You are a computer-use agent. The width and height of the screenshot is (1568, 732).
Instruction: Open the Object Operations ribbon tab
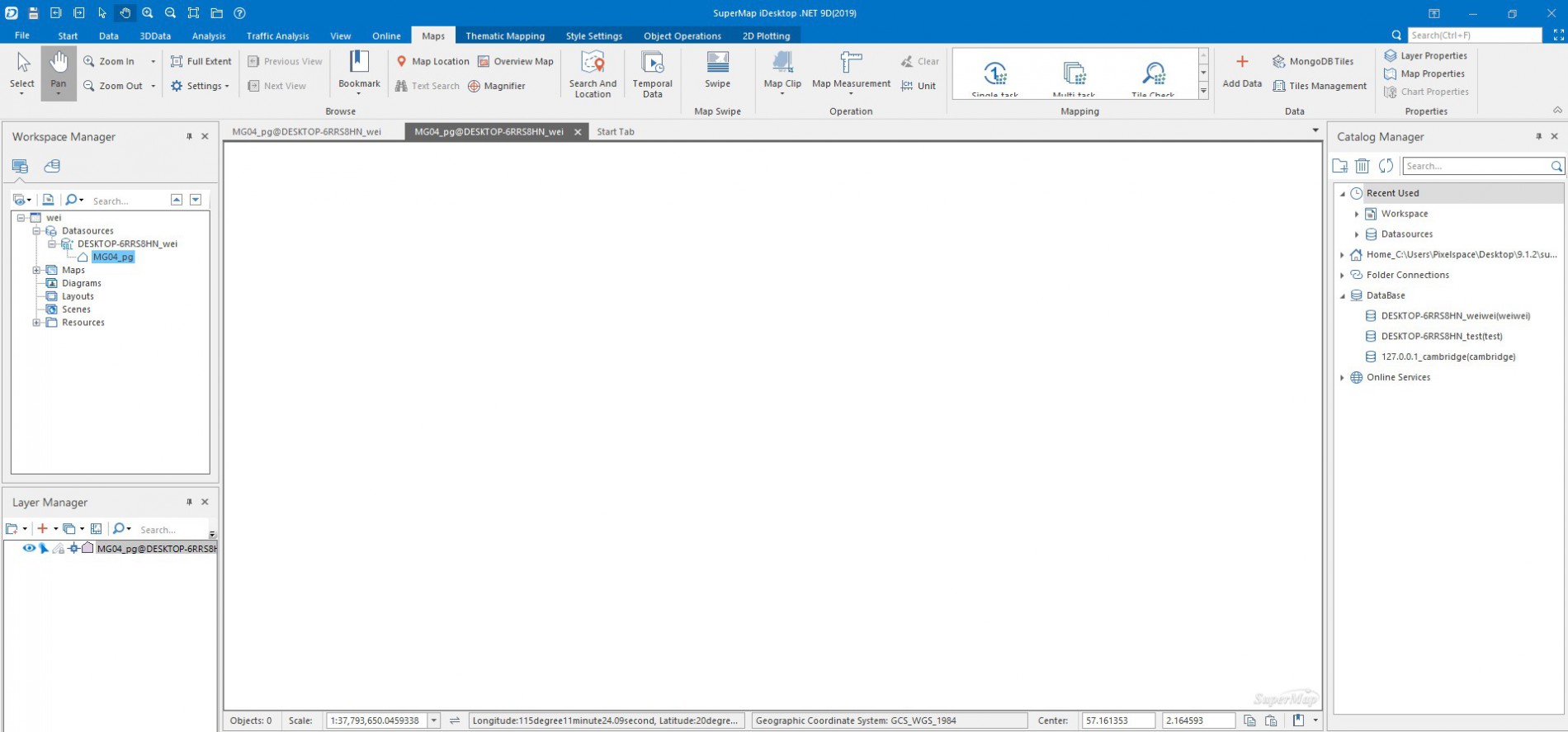(682, 35)
